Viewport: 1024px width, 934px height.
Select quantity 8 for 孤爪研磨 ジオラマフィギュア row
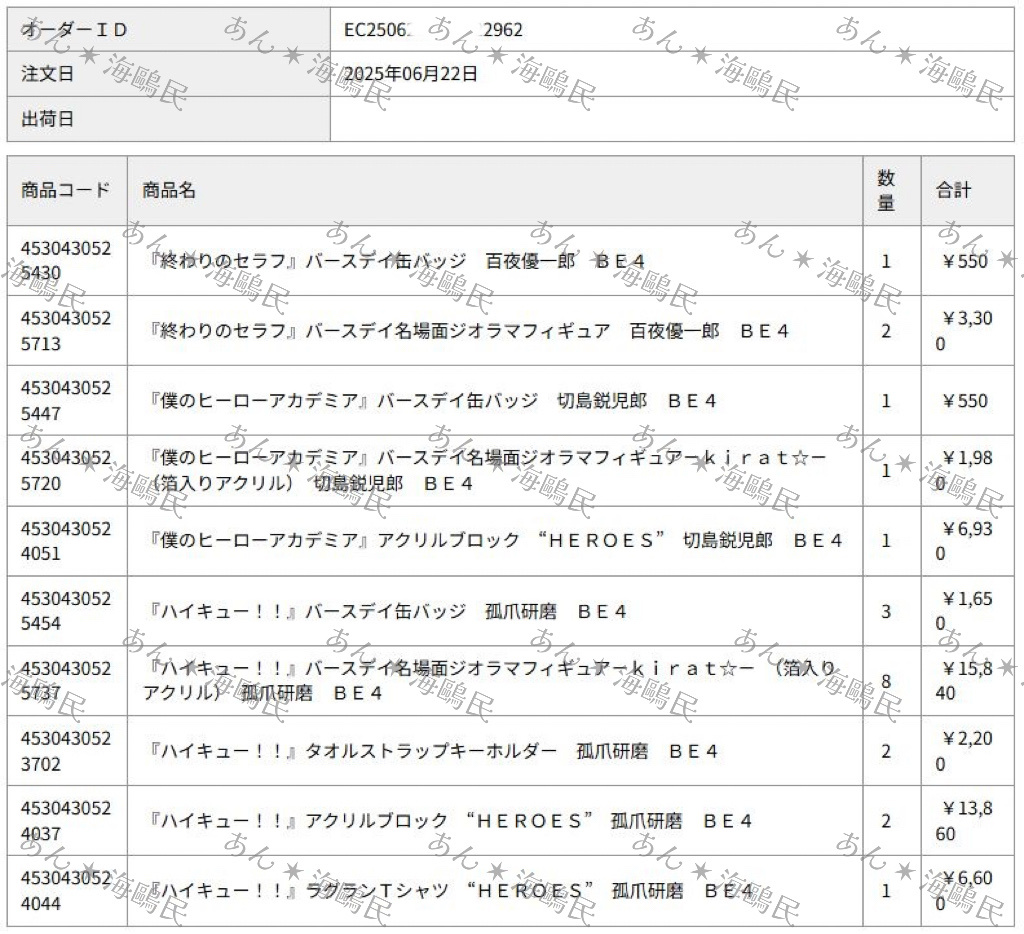click(x=886, y=681)
